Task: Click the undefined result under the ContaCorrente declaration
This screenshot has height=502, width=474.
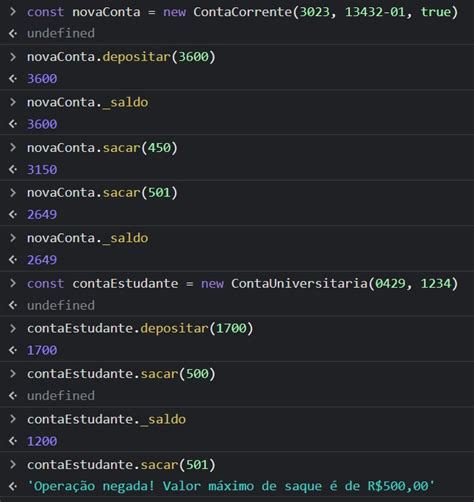Action: pyautogui.click(x=61, y=33)
